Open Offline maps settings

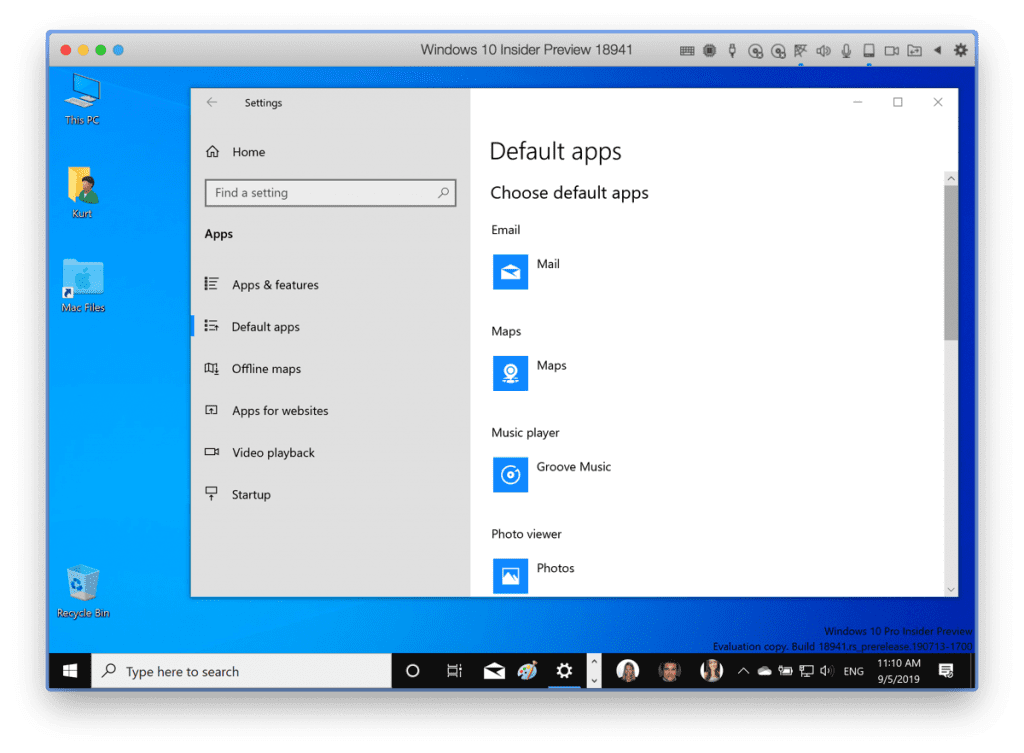[264, 368]
